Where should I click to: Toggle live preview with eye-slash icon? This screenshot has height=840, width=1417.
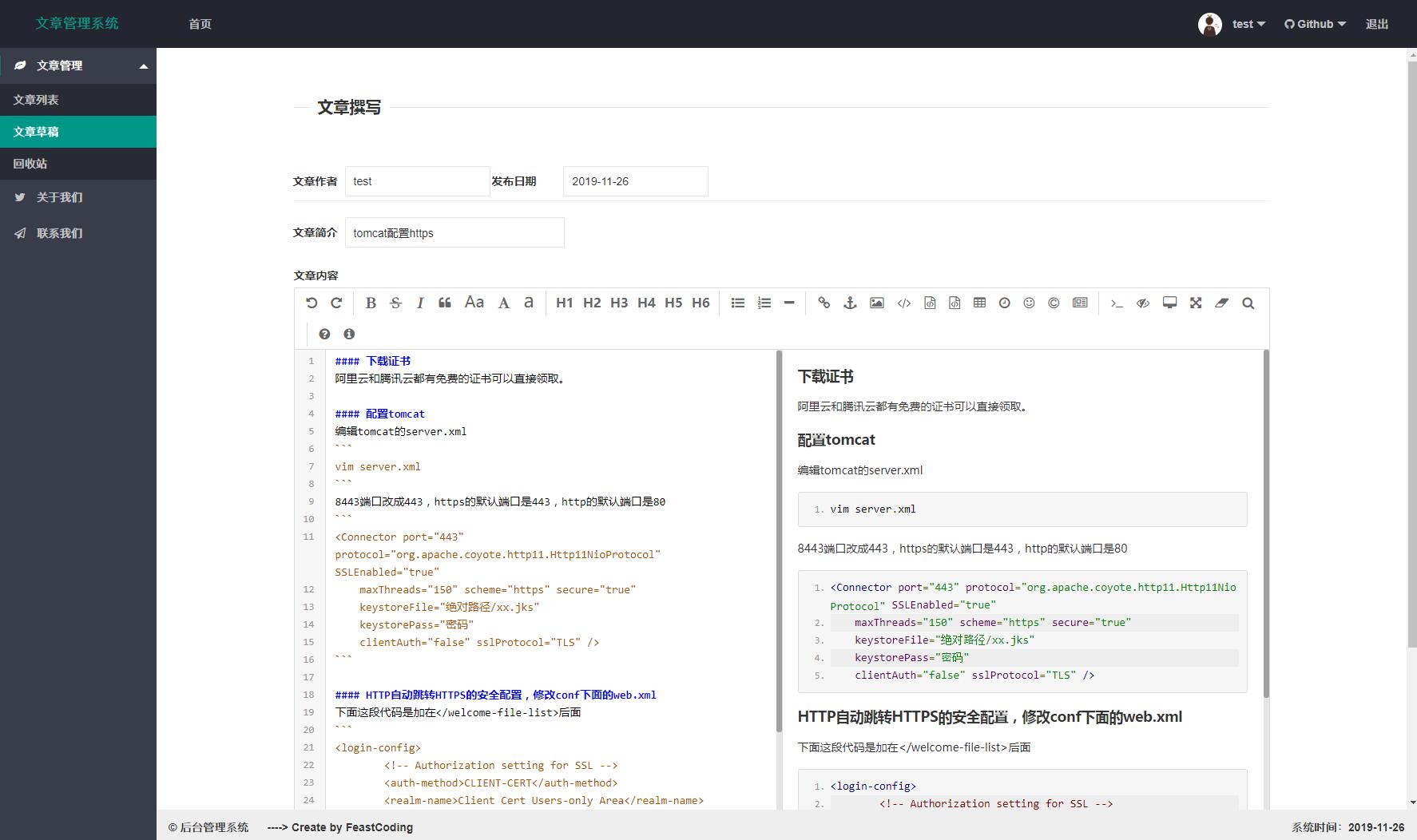pyautogui.click(x=1143, y=303)
